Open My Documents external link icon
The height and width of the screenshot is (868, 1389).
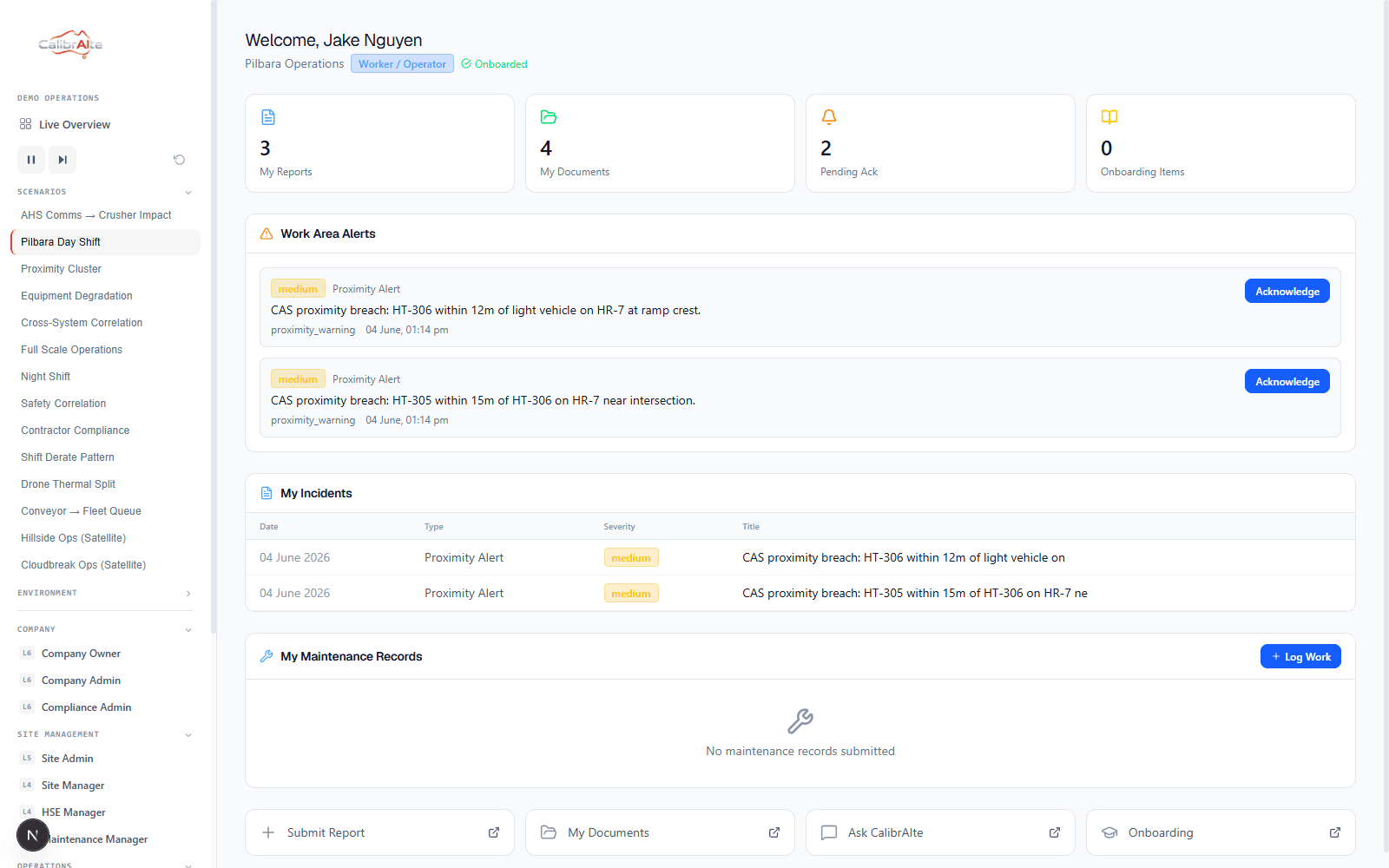[774, 832]
